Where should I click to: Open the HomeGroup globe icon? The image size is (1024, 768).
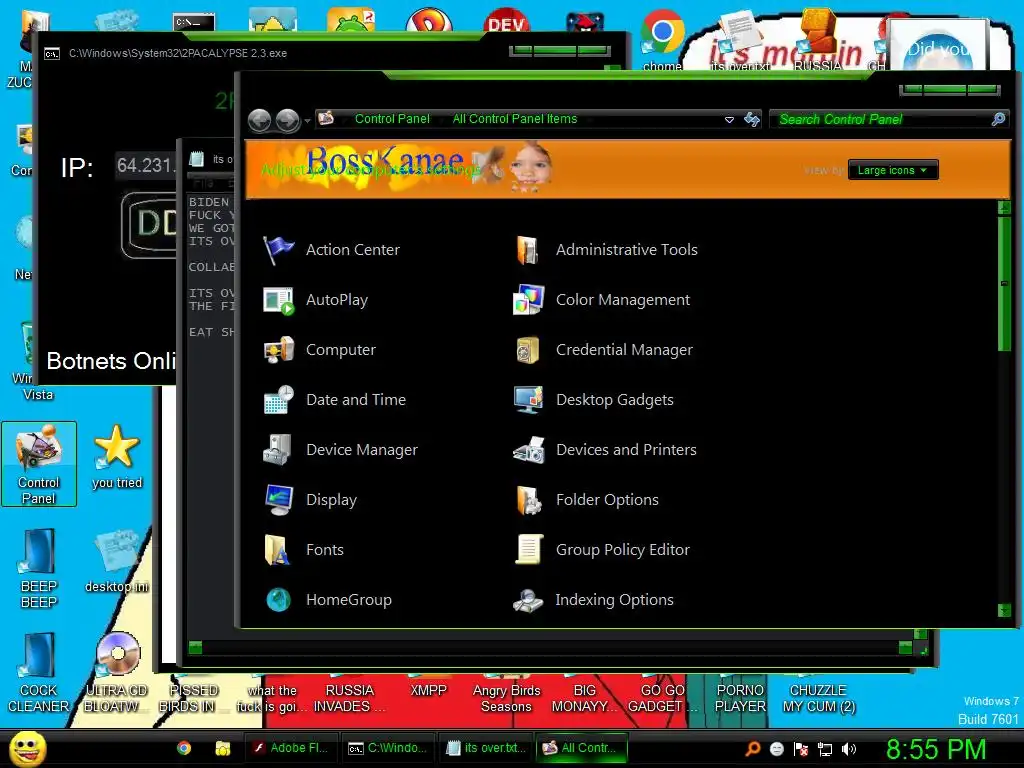point(278,600)
